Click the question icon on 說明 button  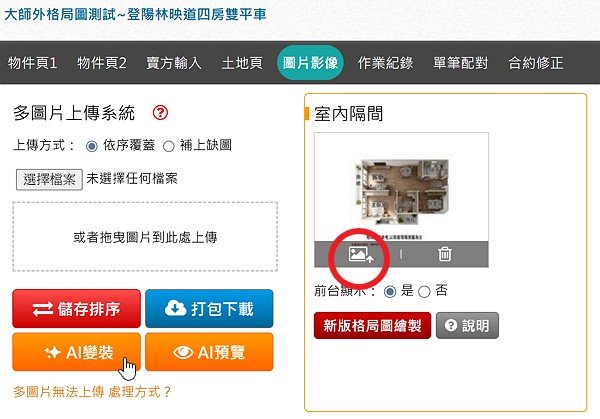451,326
